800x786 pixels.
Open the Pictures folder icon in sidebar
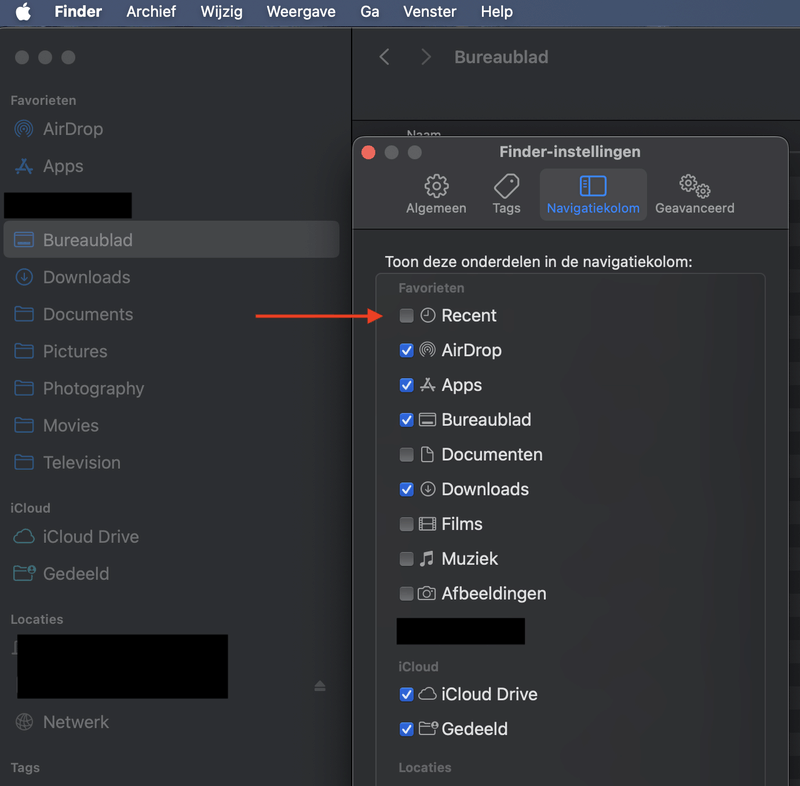point(24,351)
